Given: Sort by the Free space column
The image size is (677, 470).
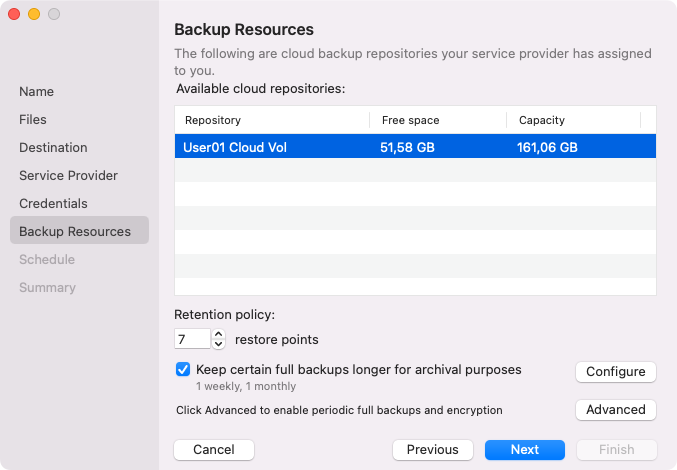Looking at the screenshot, I should click(438, 120).
